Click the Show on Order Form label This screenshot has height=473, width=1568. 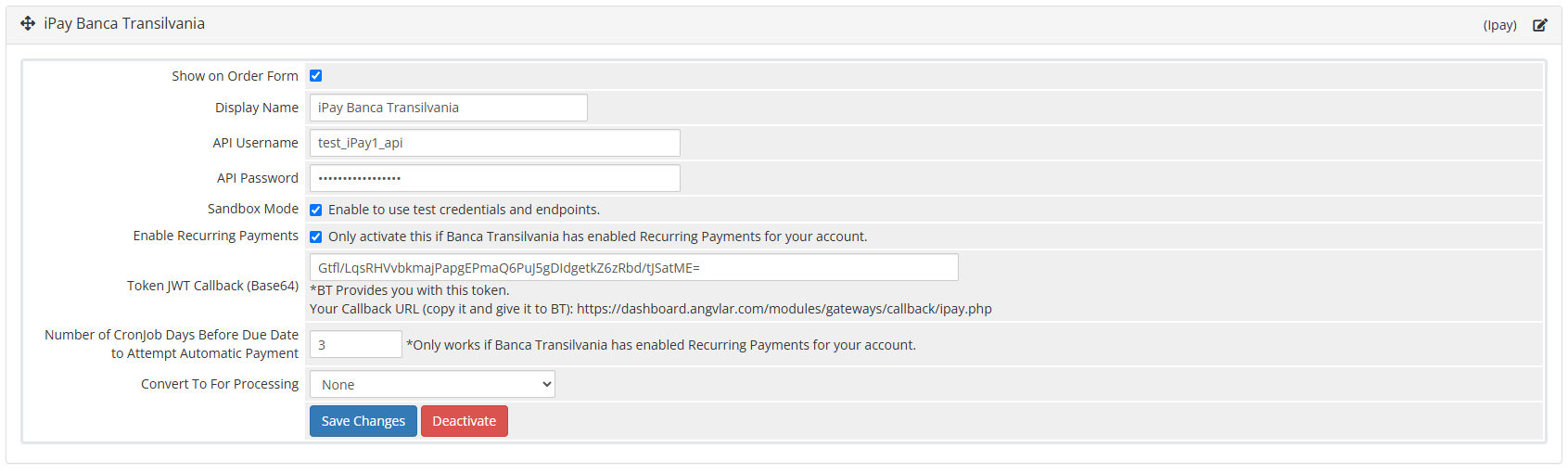[x=236, y=76]
